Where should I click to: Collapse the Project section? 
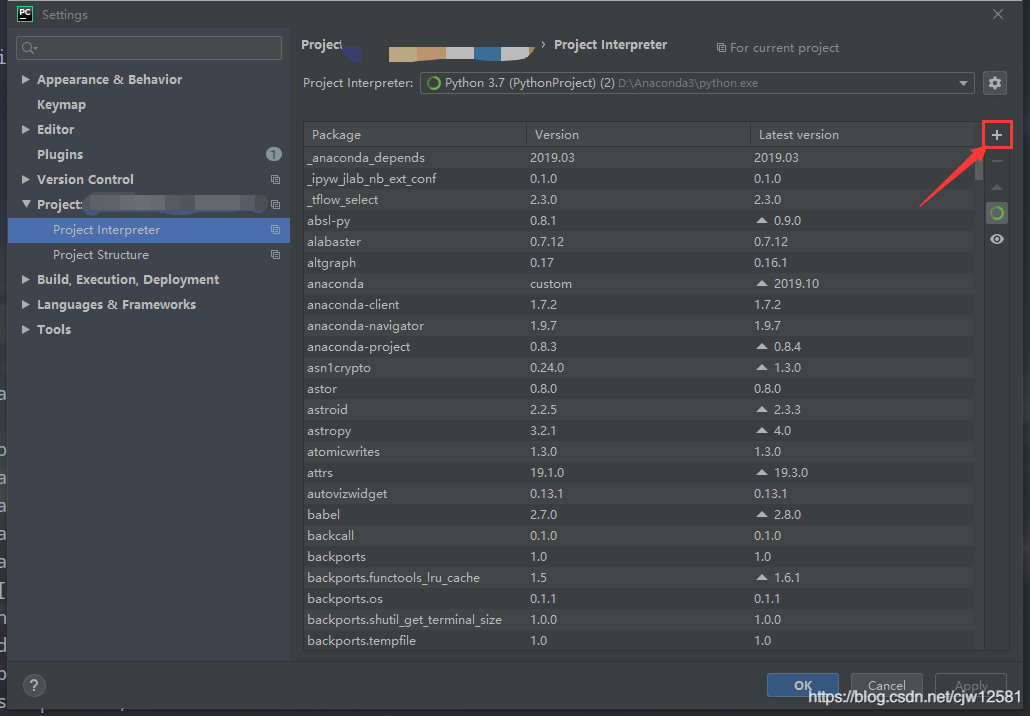26,204
